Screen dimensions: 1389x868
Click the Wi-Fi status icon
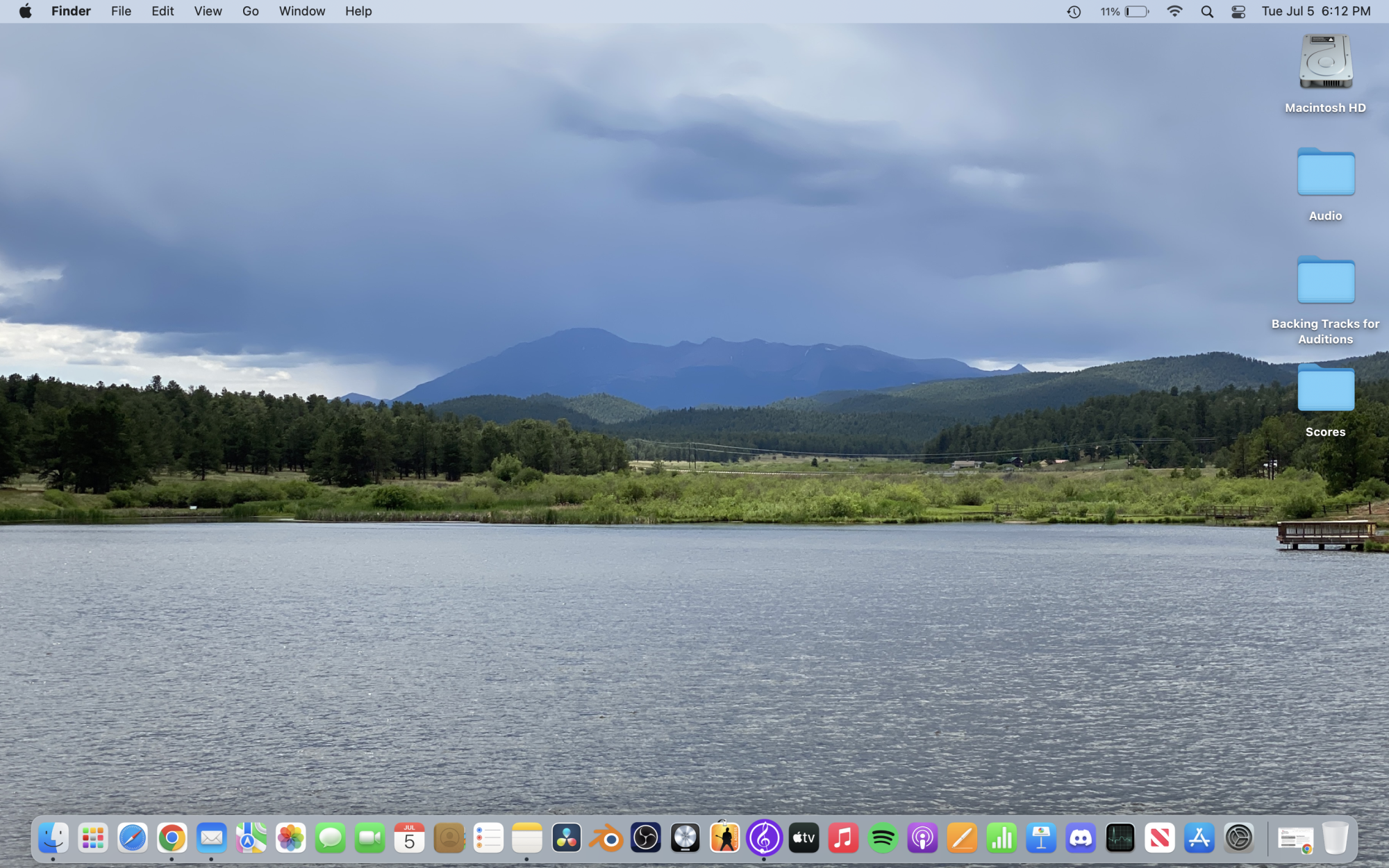pyautogui.click(x=1174, y=12)
